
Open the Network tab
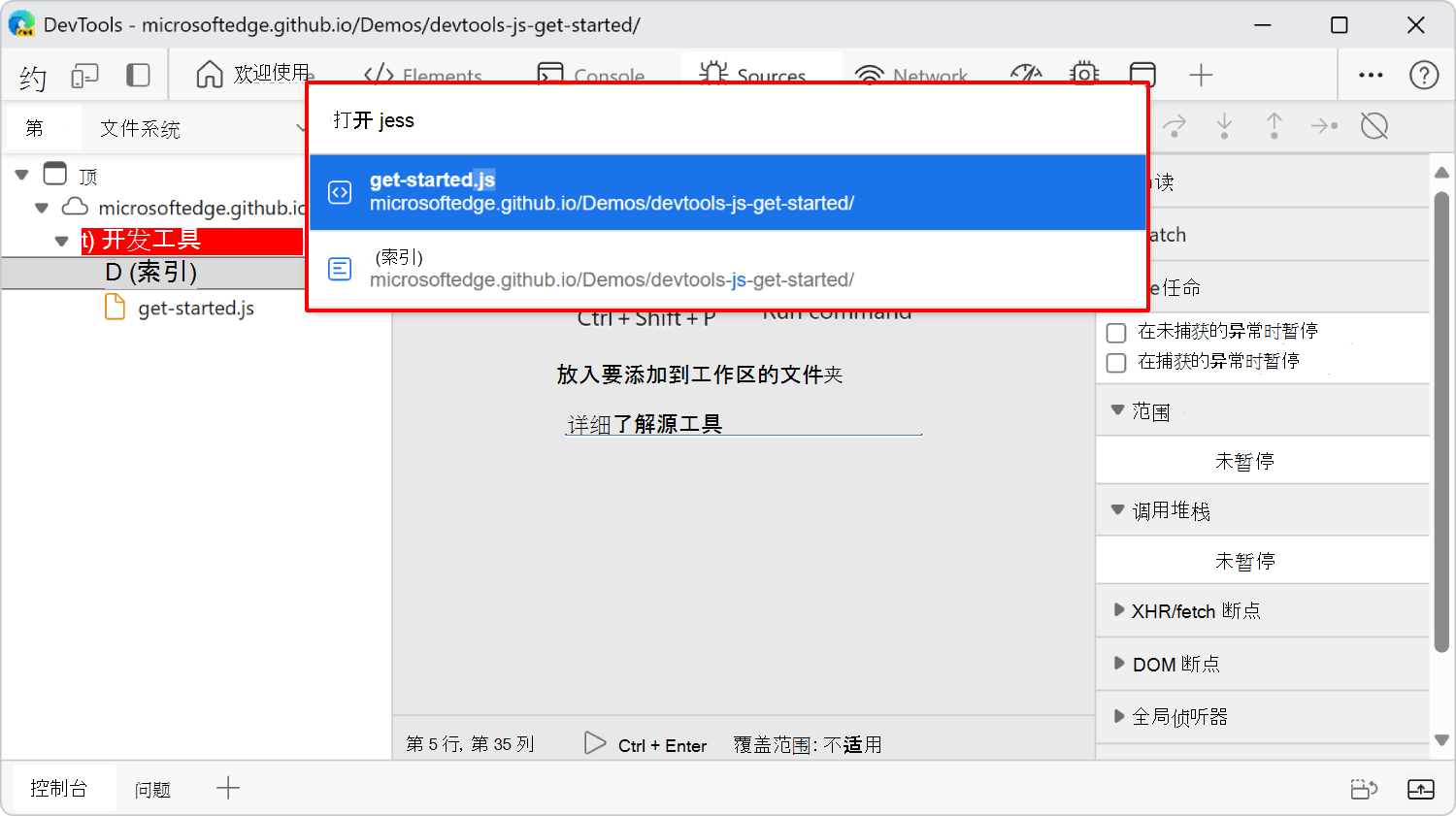[911, 75]
